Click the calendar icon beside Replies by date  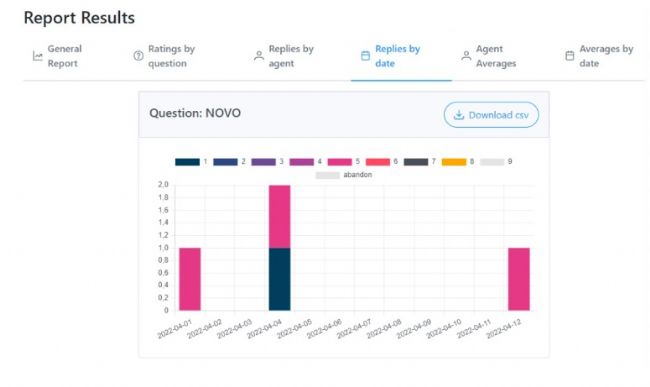365,56
